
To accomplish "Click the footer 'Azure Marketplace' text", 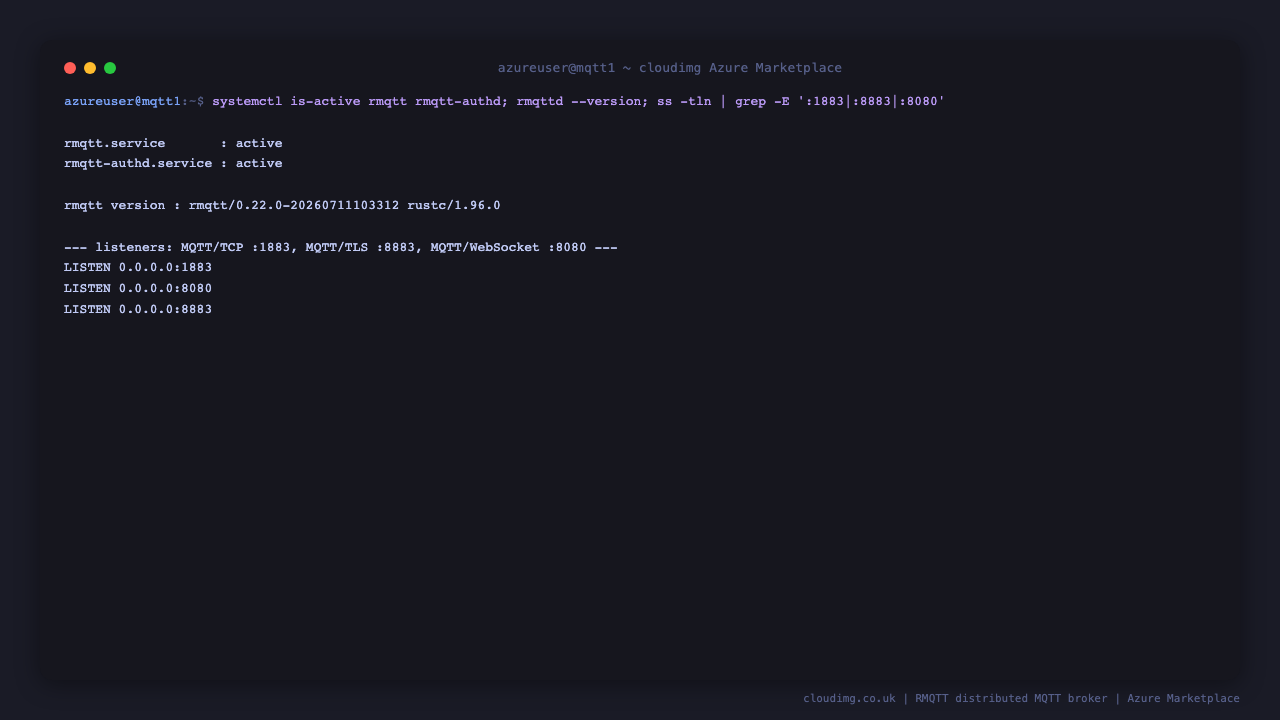I will point(1183,698).
